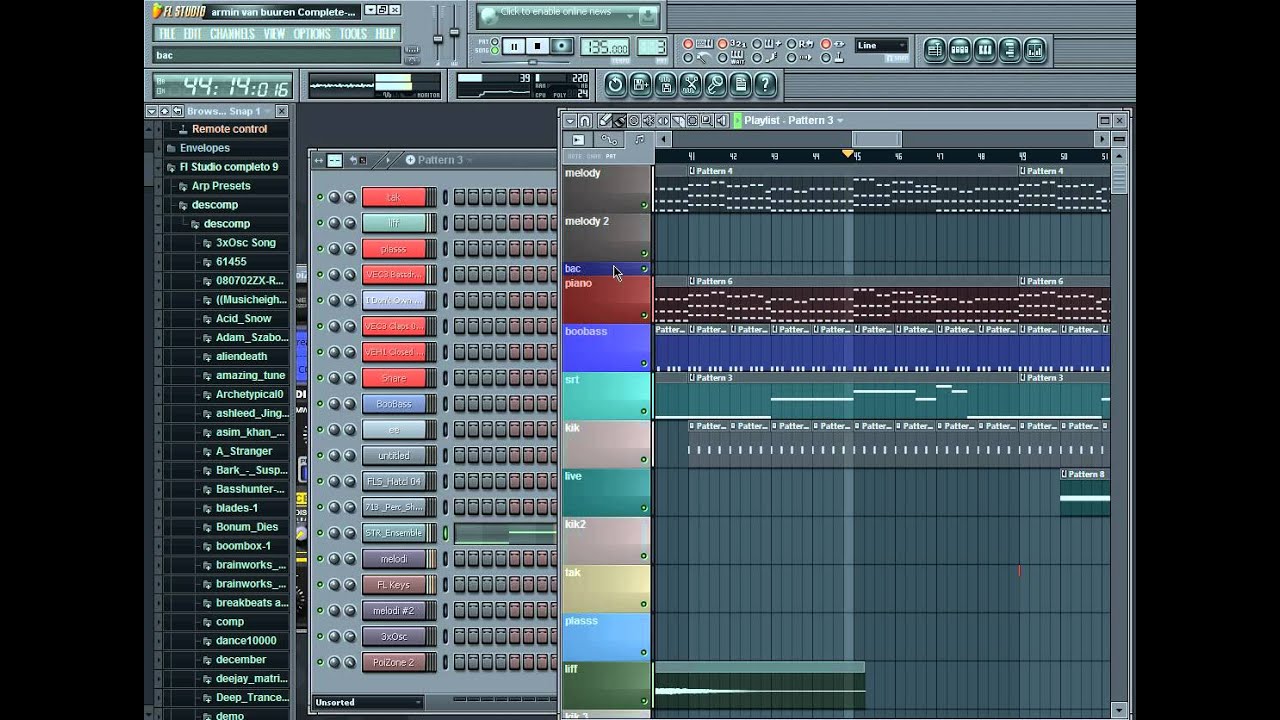1280x720 pixels.
Task: Click the one-click recording microphone button
Action: [716, 85]
